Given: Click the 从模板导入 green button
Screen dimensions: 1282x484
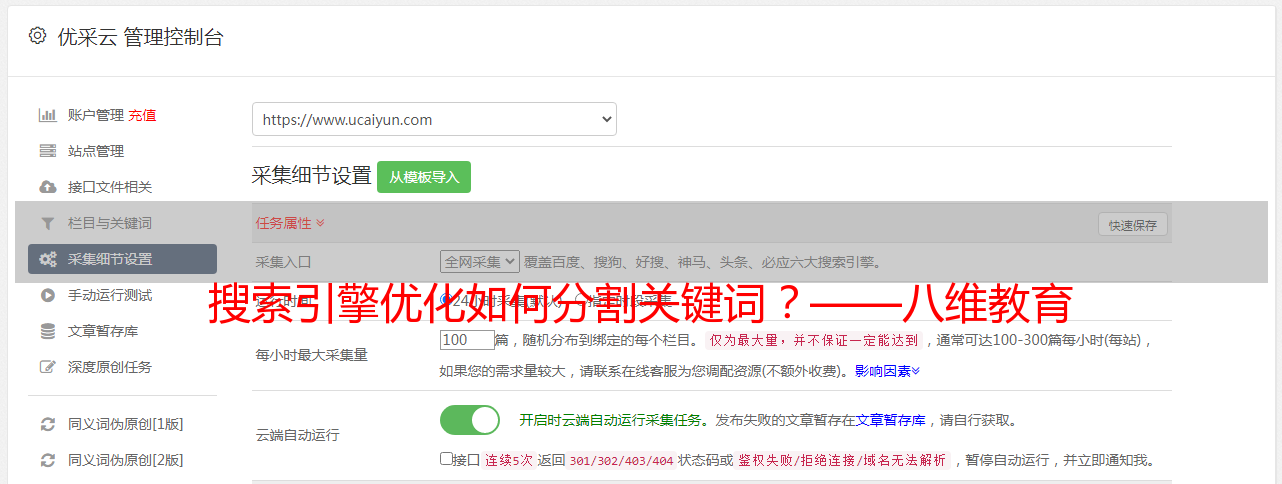Looking at the screenshot, I should (424, 177).
